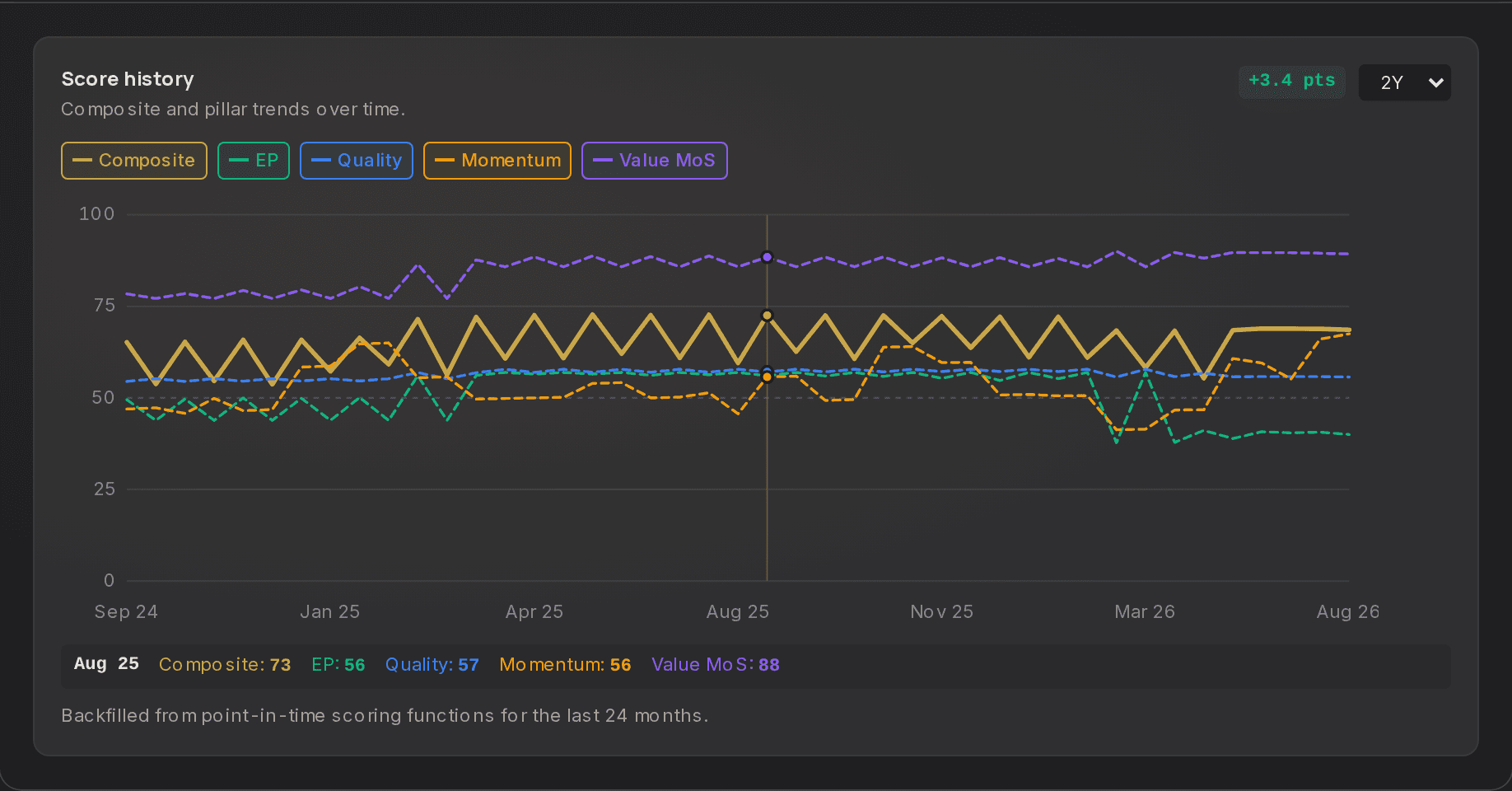Click the +3.4 pts change badge
1512x791 pixels.
click(x=1291, y=81)
